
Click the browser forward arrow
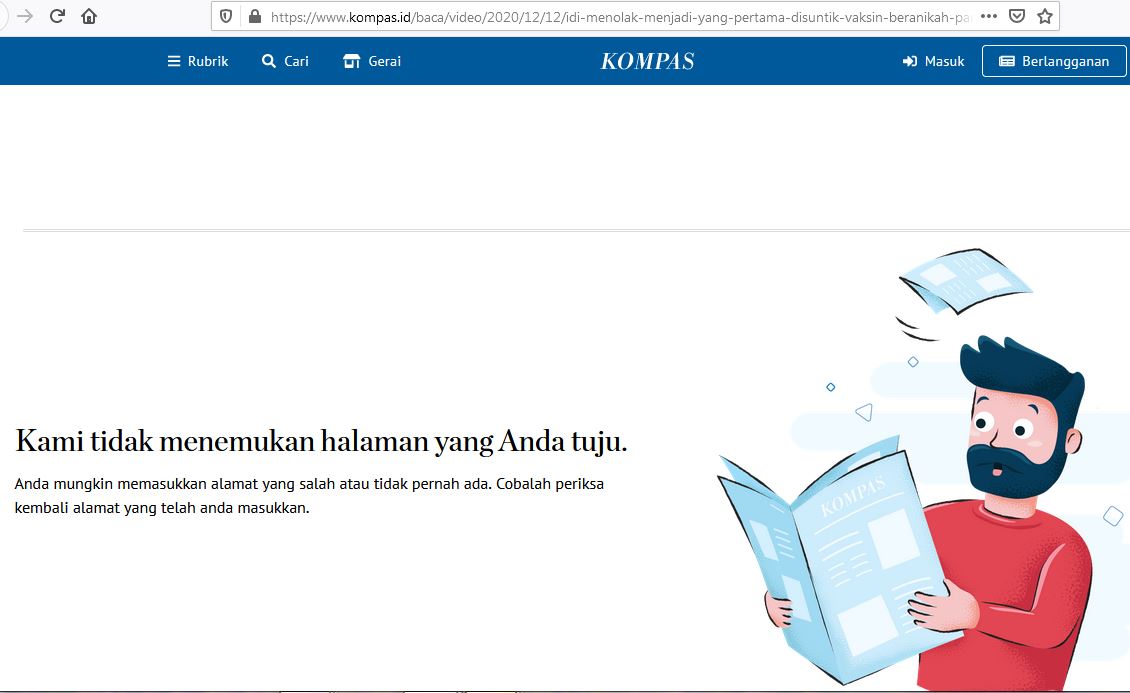click(25, 16)
